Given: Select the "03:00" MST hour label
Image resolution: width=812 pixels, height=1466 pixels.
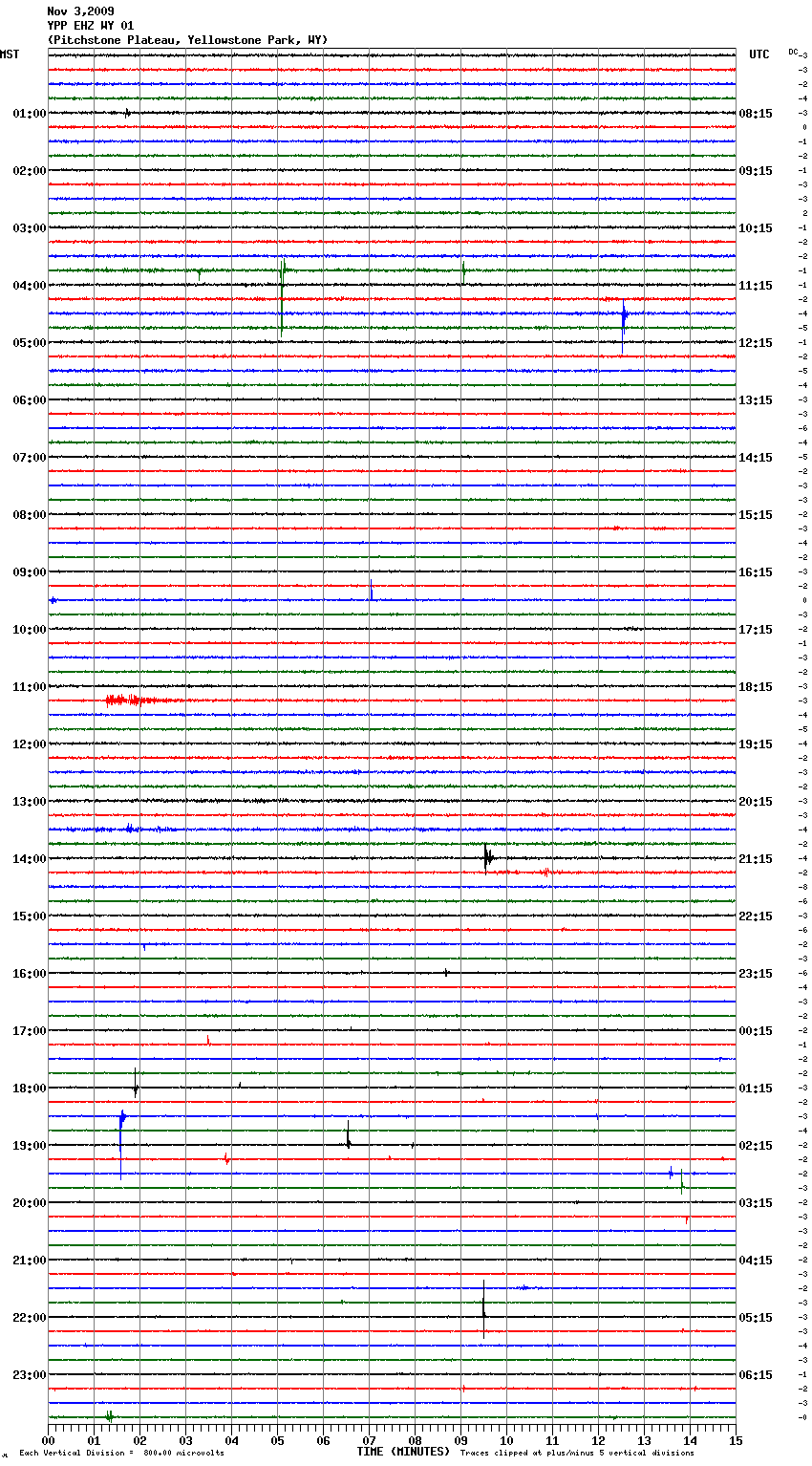Looking at the screenshot, I should pos(30,228).
